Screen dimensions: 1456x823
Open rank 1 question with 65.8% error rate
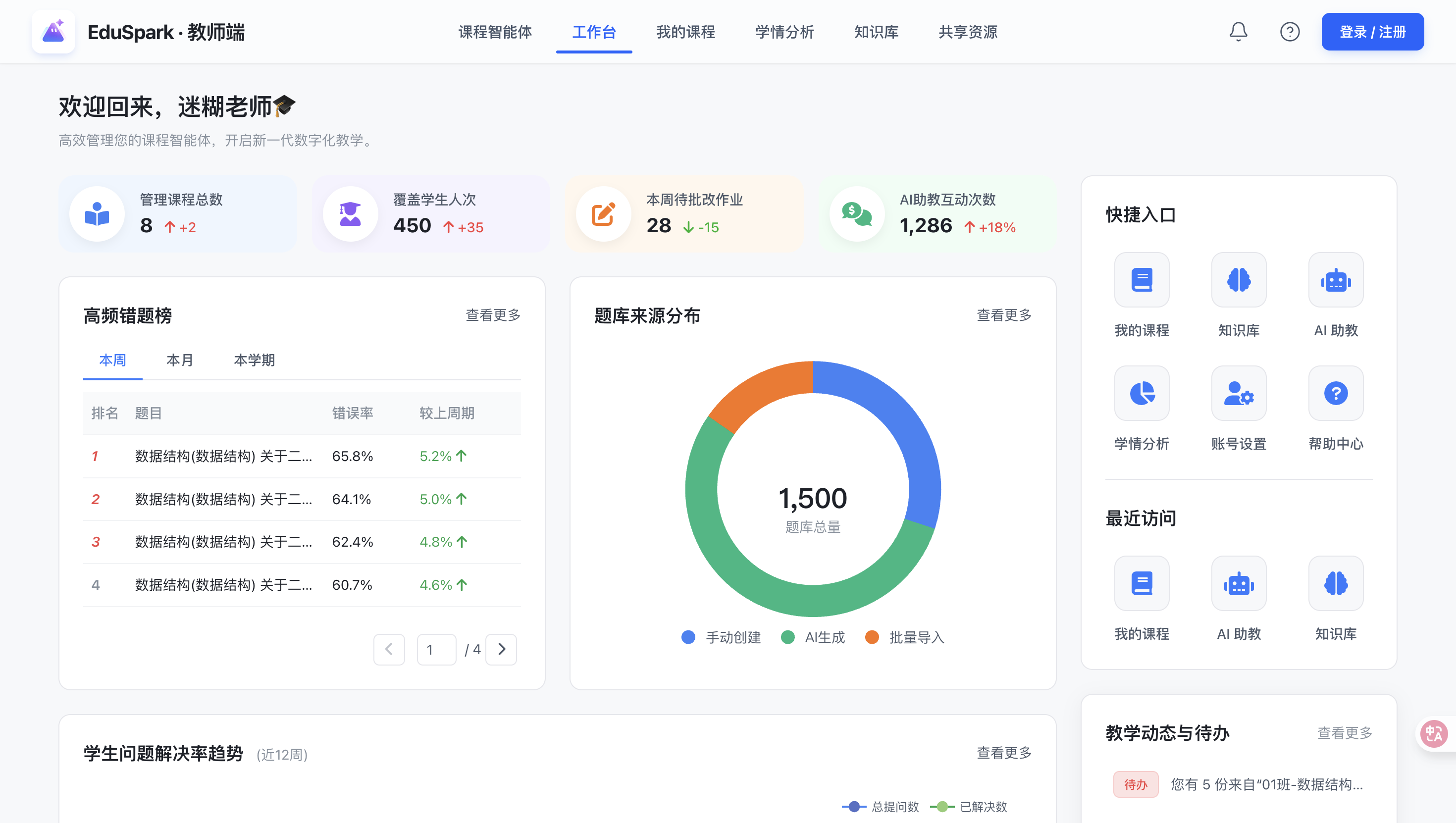[x=302, y=456]
